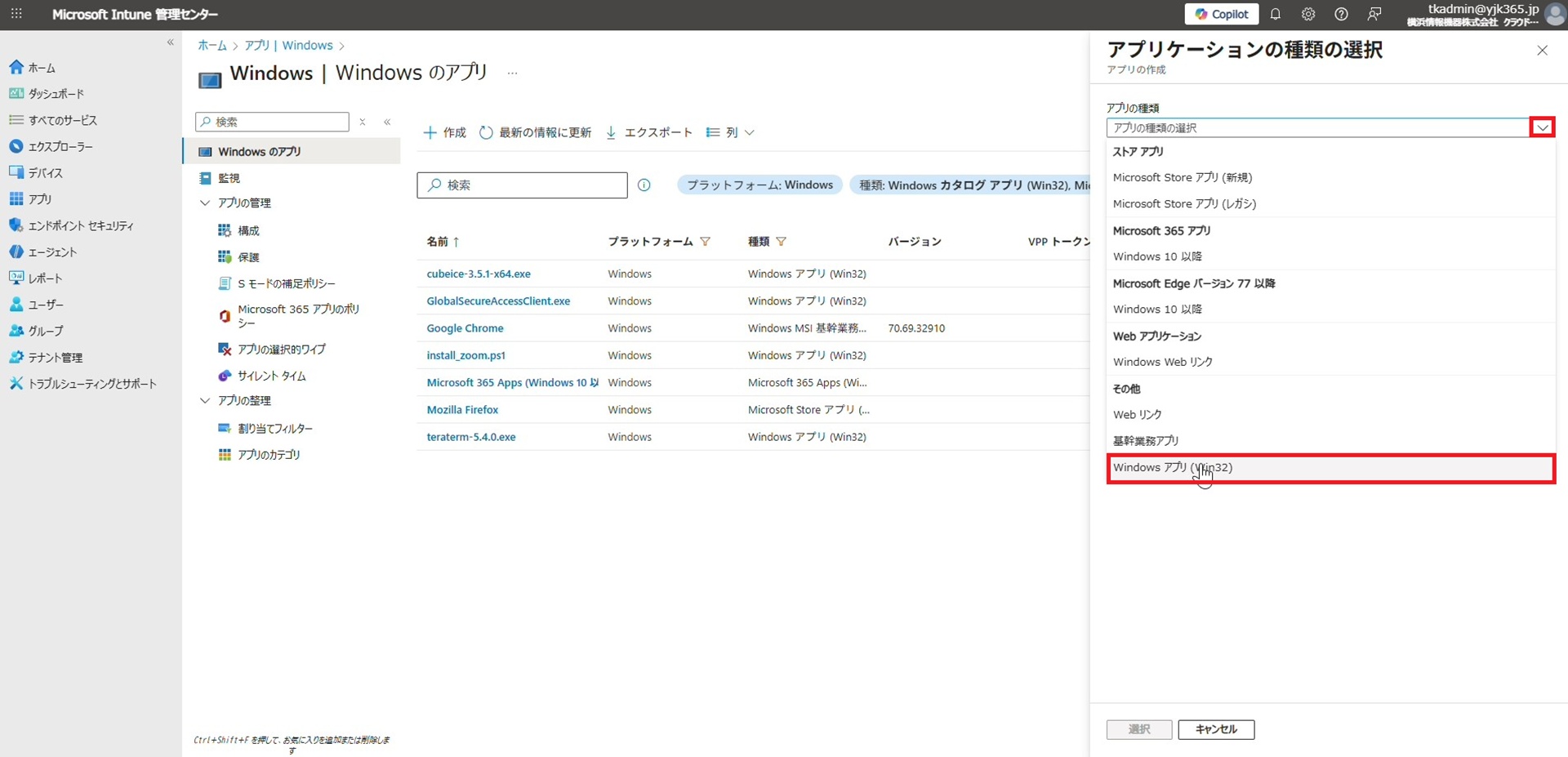Open the app launcher waffle icon
The image size is (1568, 757).
pos(16,15)
